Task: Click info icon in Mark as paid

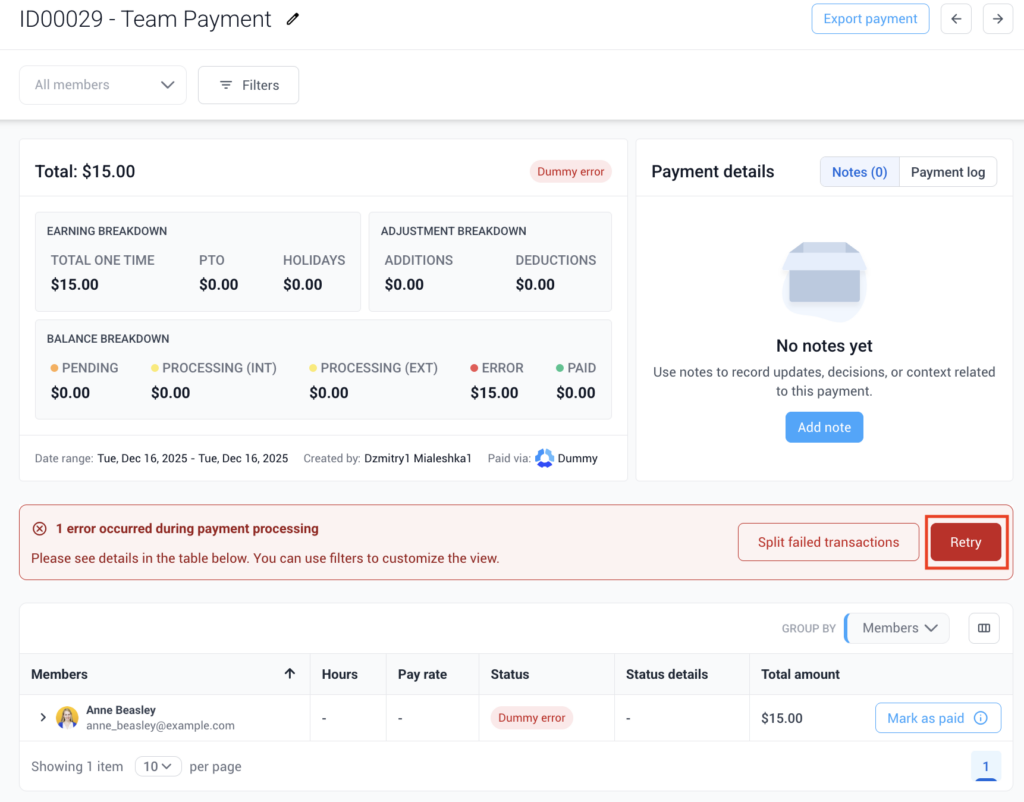Action: tap(981, 718)
